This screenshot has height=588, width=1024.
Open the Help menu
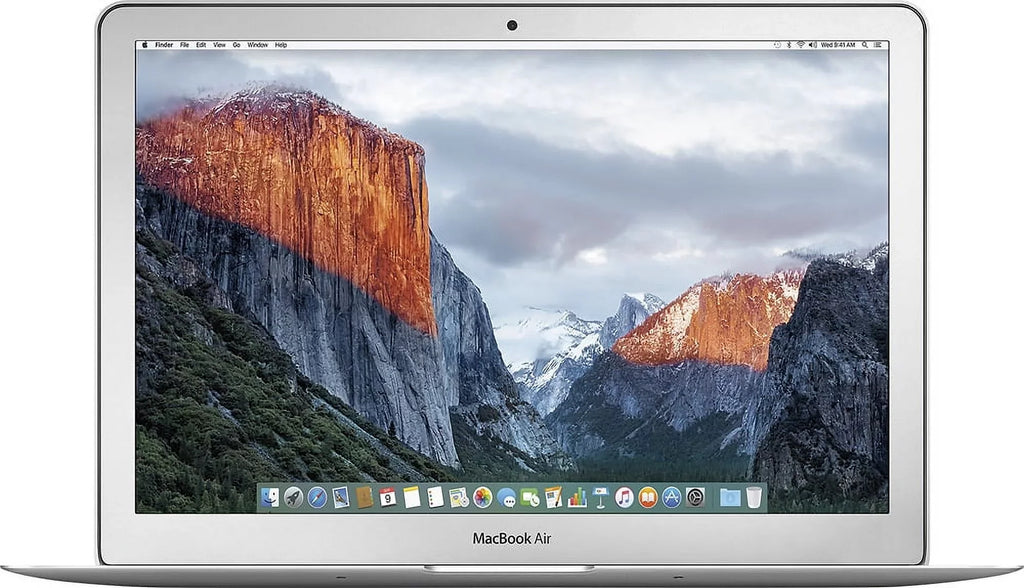pyautogui.click(x=281, y=45)
